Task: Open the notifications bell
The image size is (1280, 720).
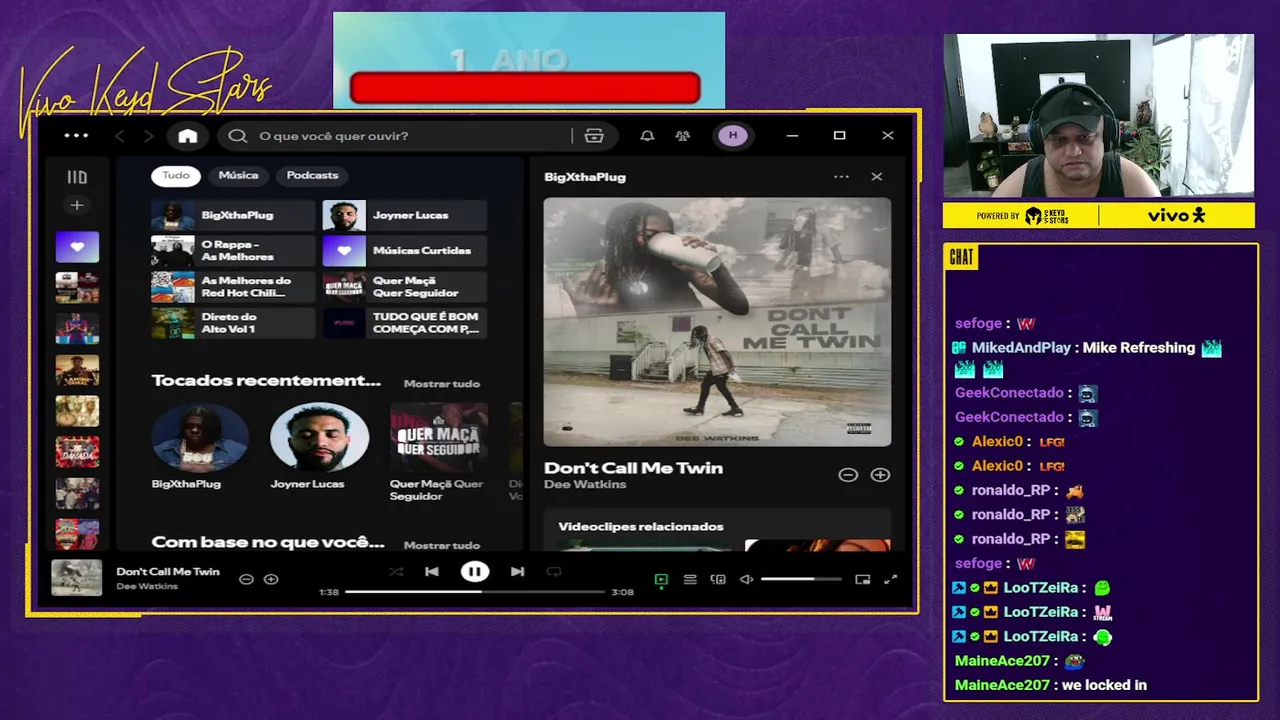Action: pyautogui.click(x=647, y=136)
